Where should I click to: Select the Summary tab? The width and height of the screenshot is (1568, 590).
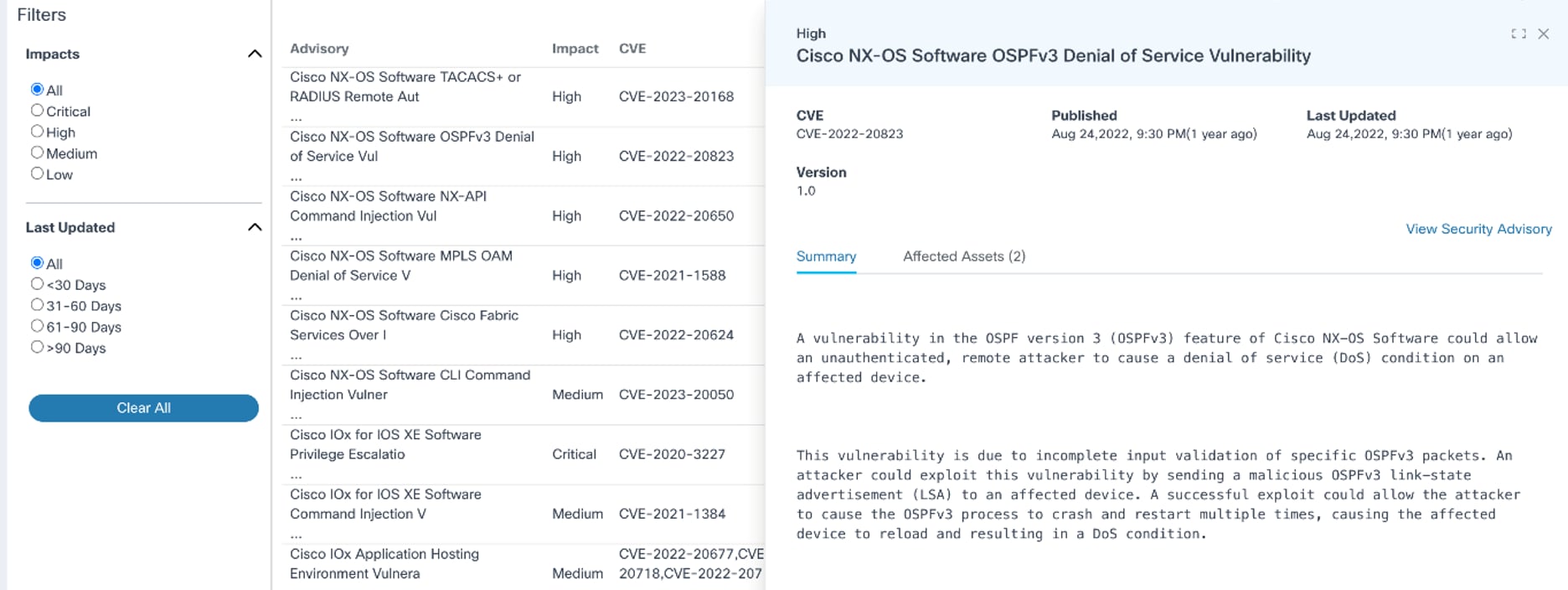tap(826, 256)
